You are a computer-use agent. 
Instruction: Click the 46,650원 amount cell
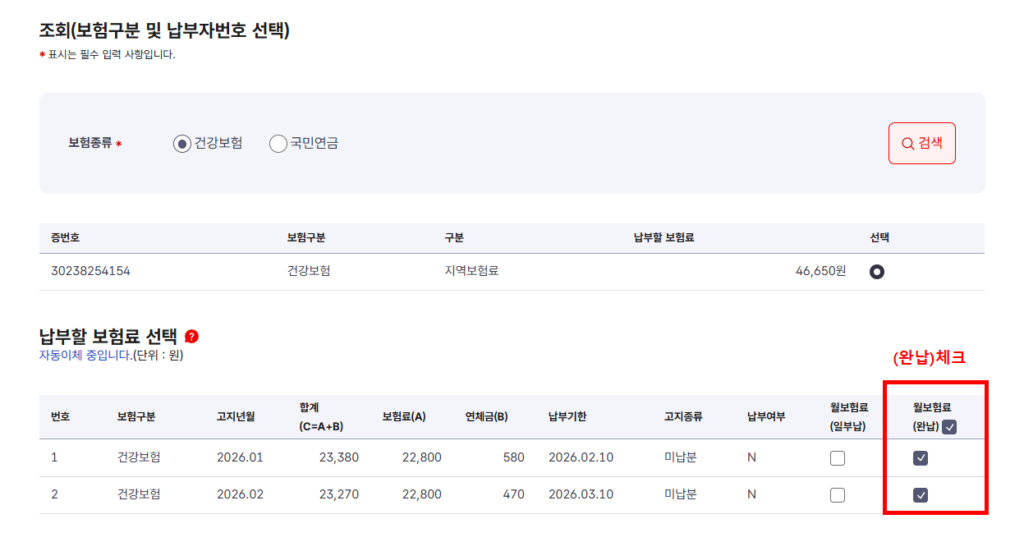click(x=820, y=271)
